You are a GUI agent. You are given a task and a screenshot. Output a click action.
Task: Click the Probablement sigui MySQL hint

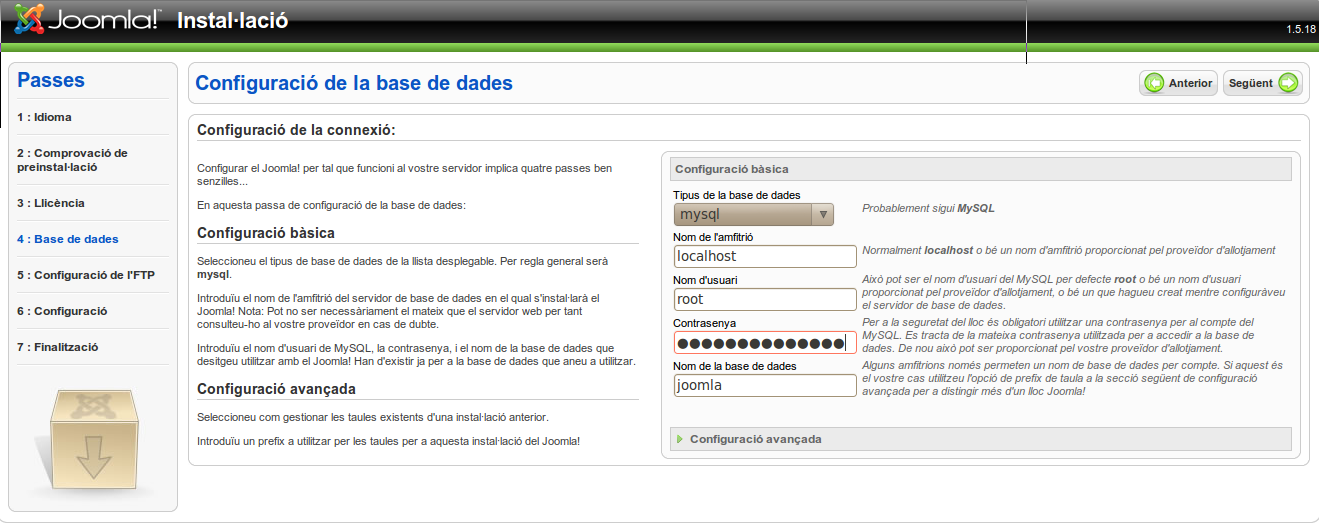(928, 209)
